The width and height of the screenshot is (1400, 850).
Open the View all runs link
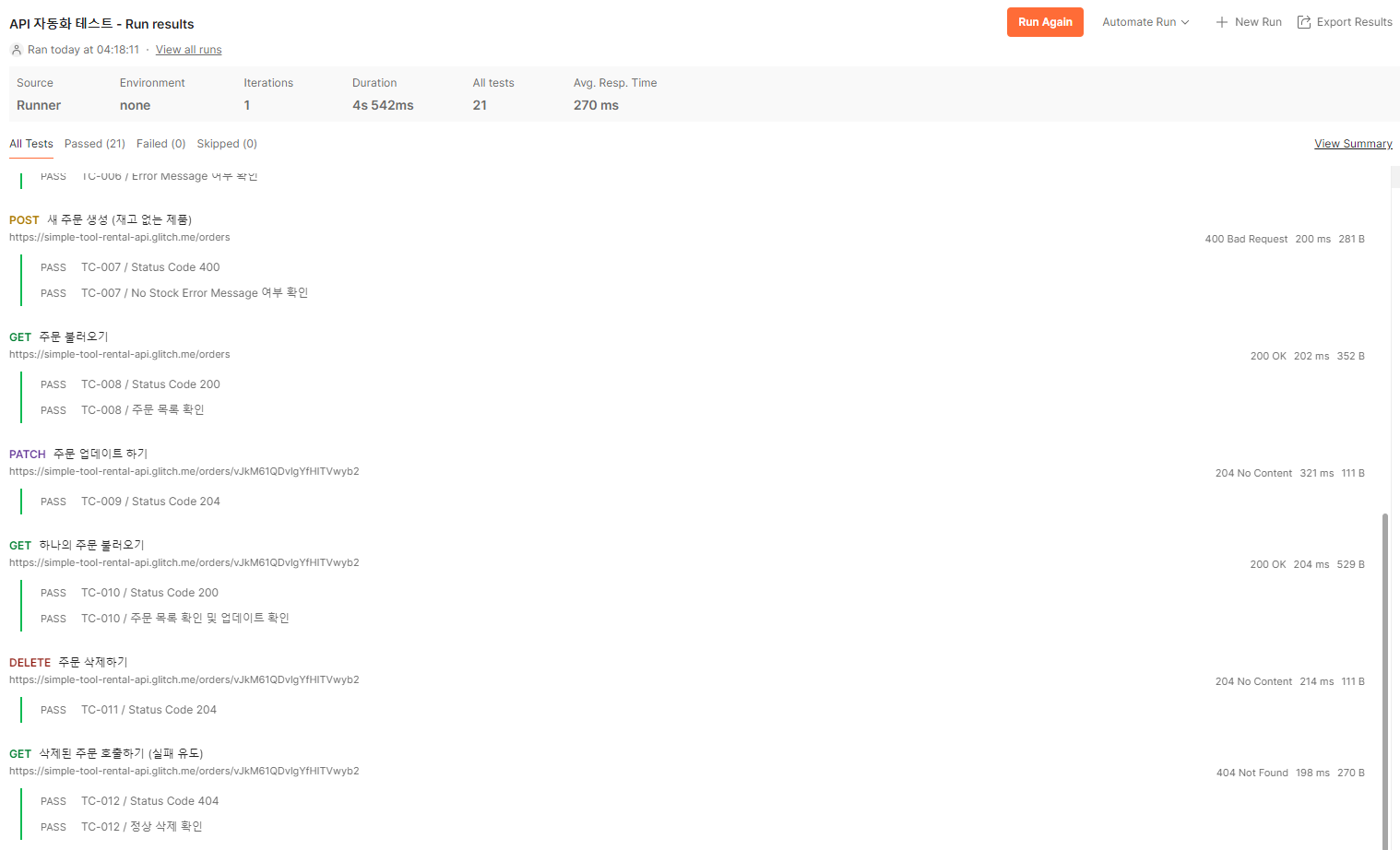point(188,50)
